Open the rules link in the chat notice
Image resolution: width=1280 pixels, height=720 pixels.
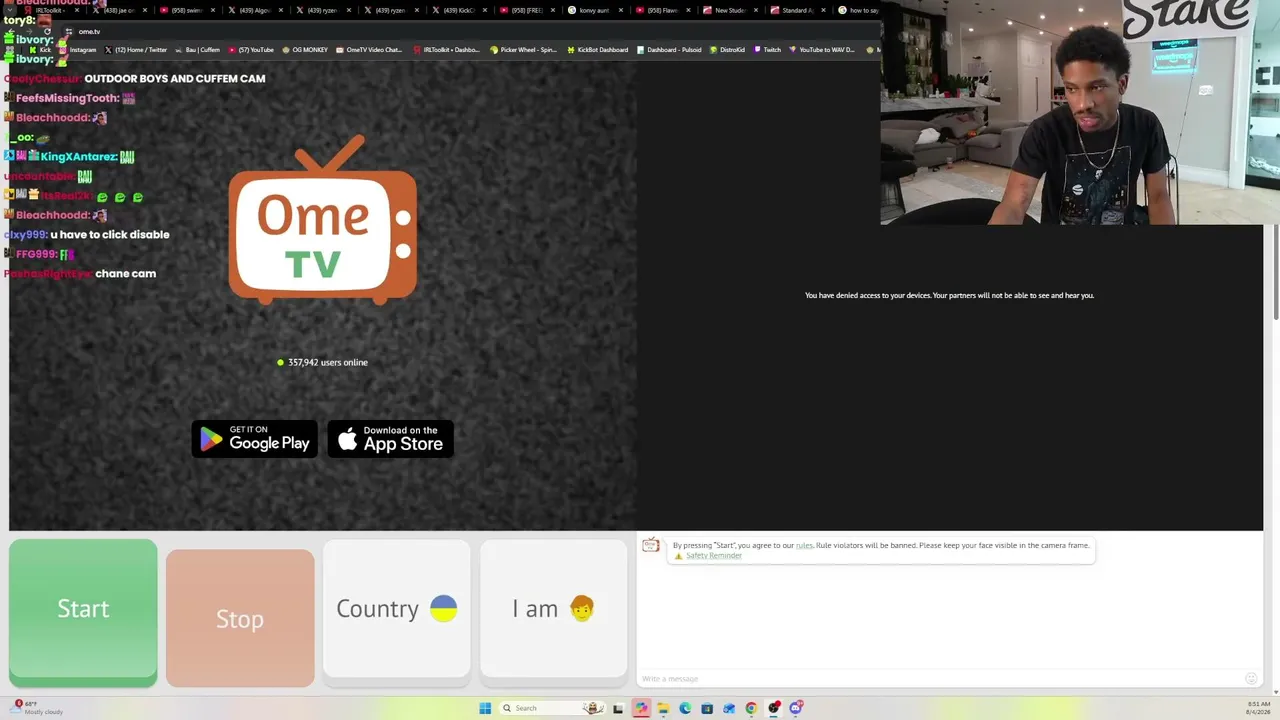tap(804, 546)
